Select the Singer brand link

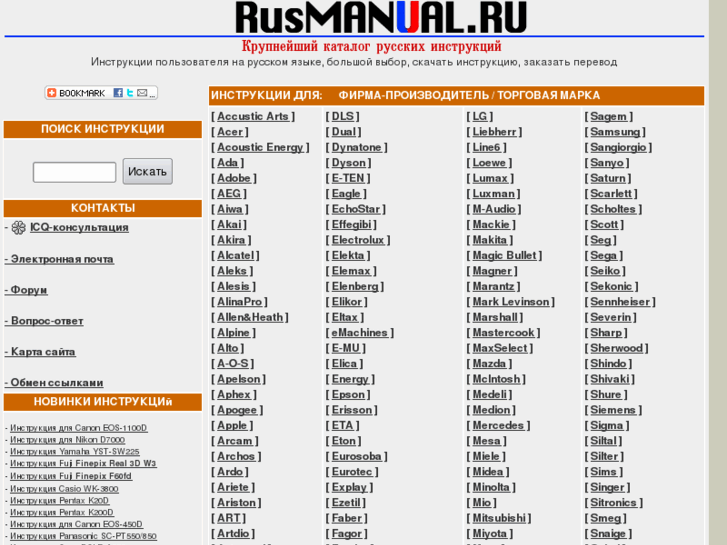point(607,487)
